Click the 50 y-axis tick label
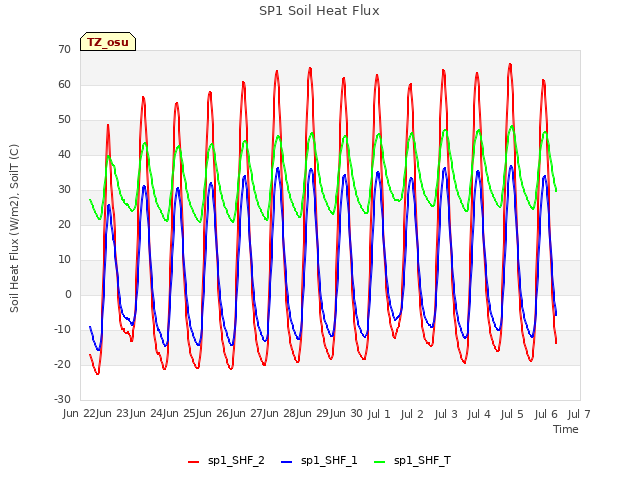 (x=64, y=120)
